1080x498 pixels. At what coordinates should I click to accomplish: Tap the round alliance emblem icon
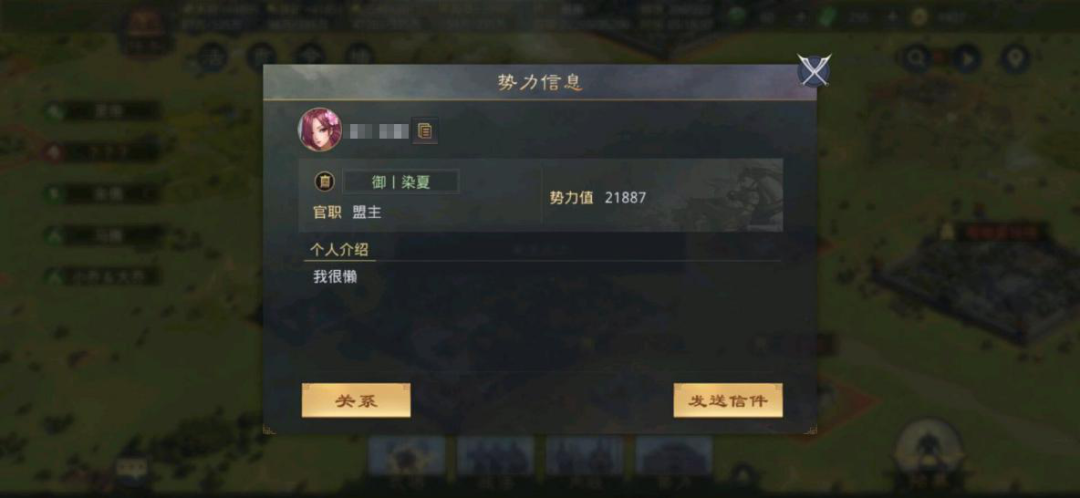click(x=324, y=183)
